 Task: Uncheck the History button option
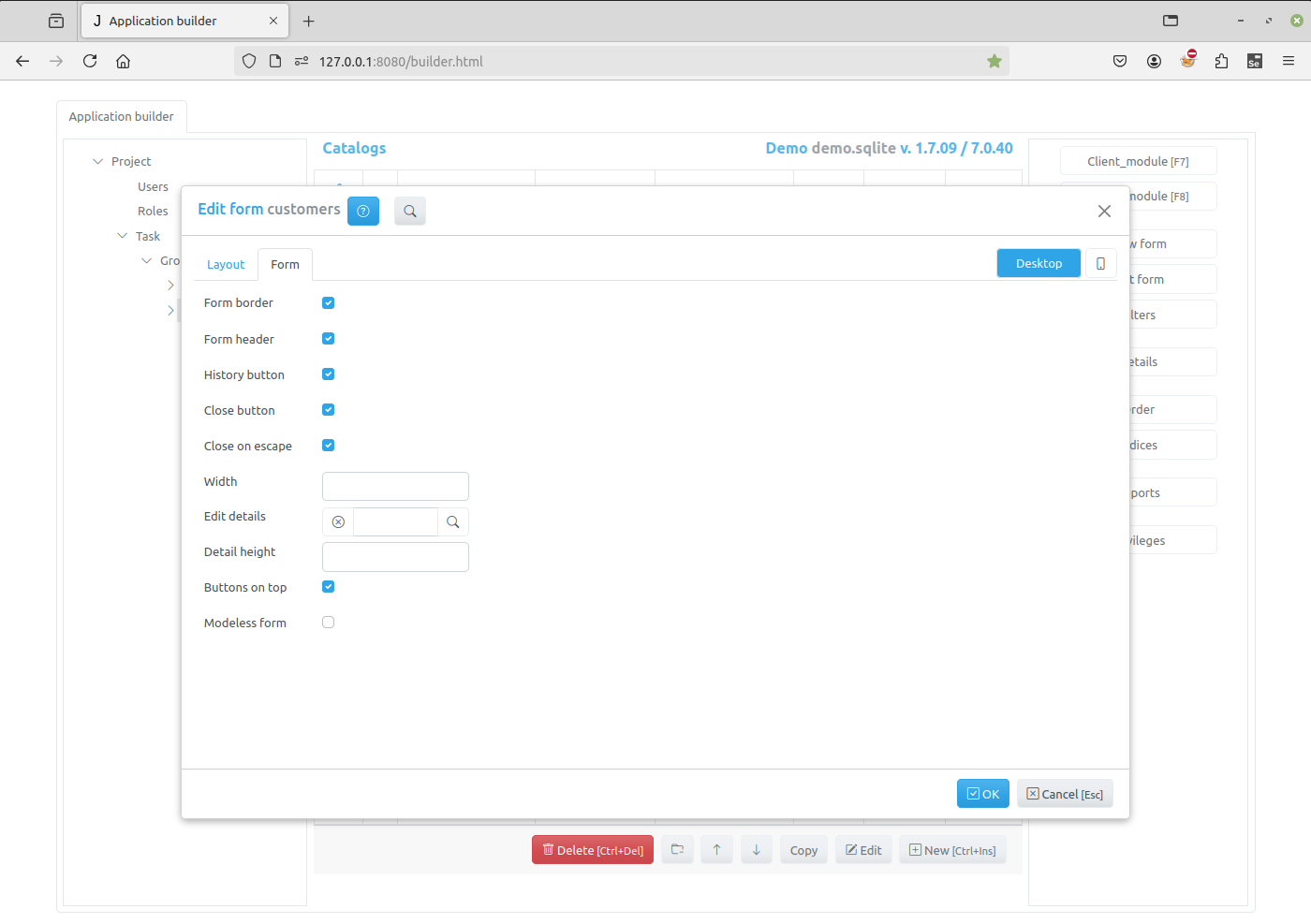328,374
